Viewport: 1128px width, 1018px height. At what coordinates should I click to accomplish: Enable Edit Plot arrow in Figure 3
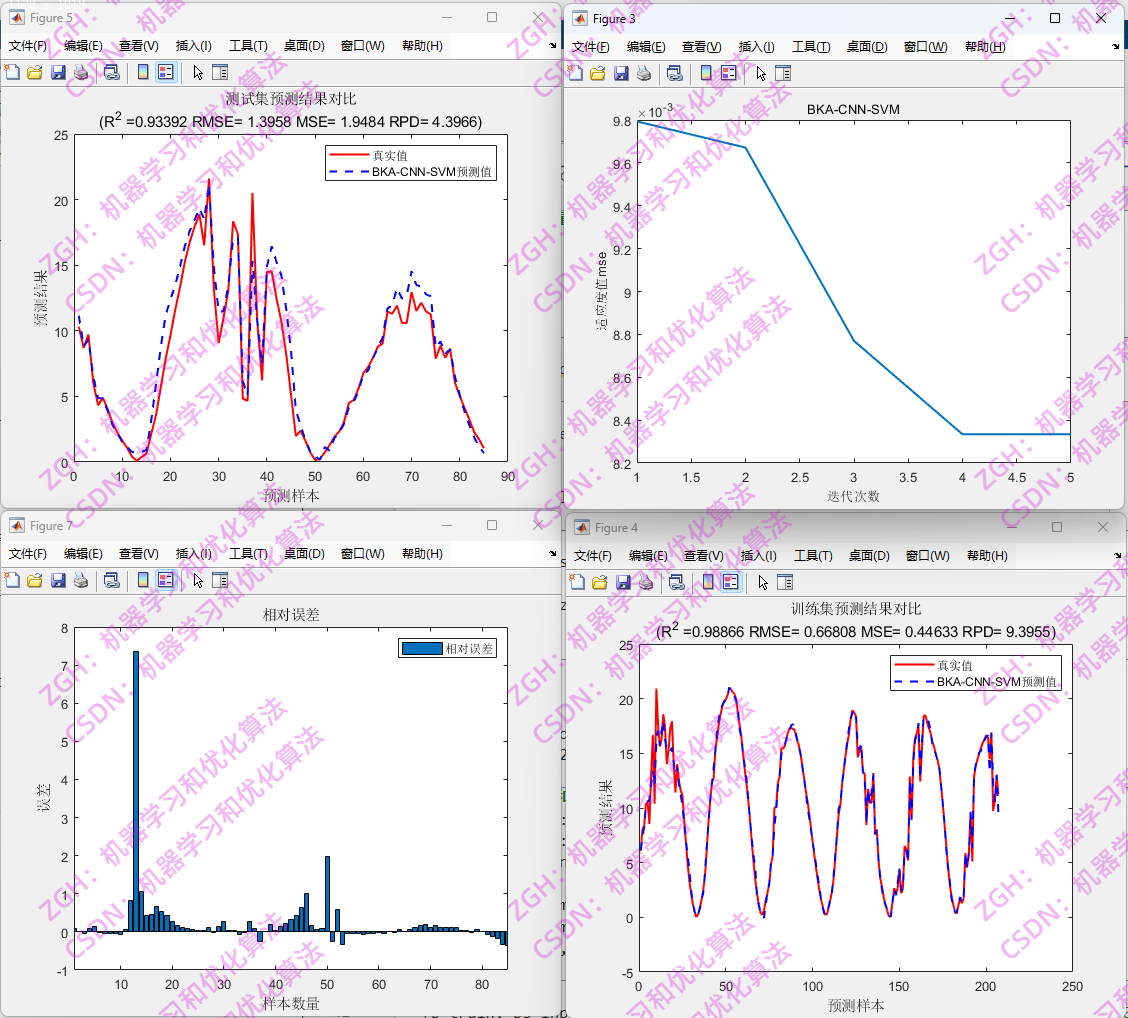[761, 73]
